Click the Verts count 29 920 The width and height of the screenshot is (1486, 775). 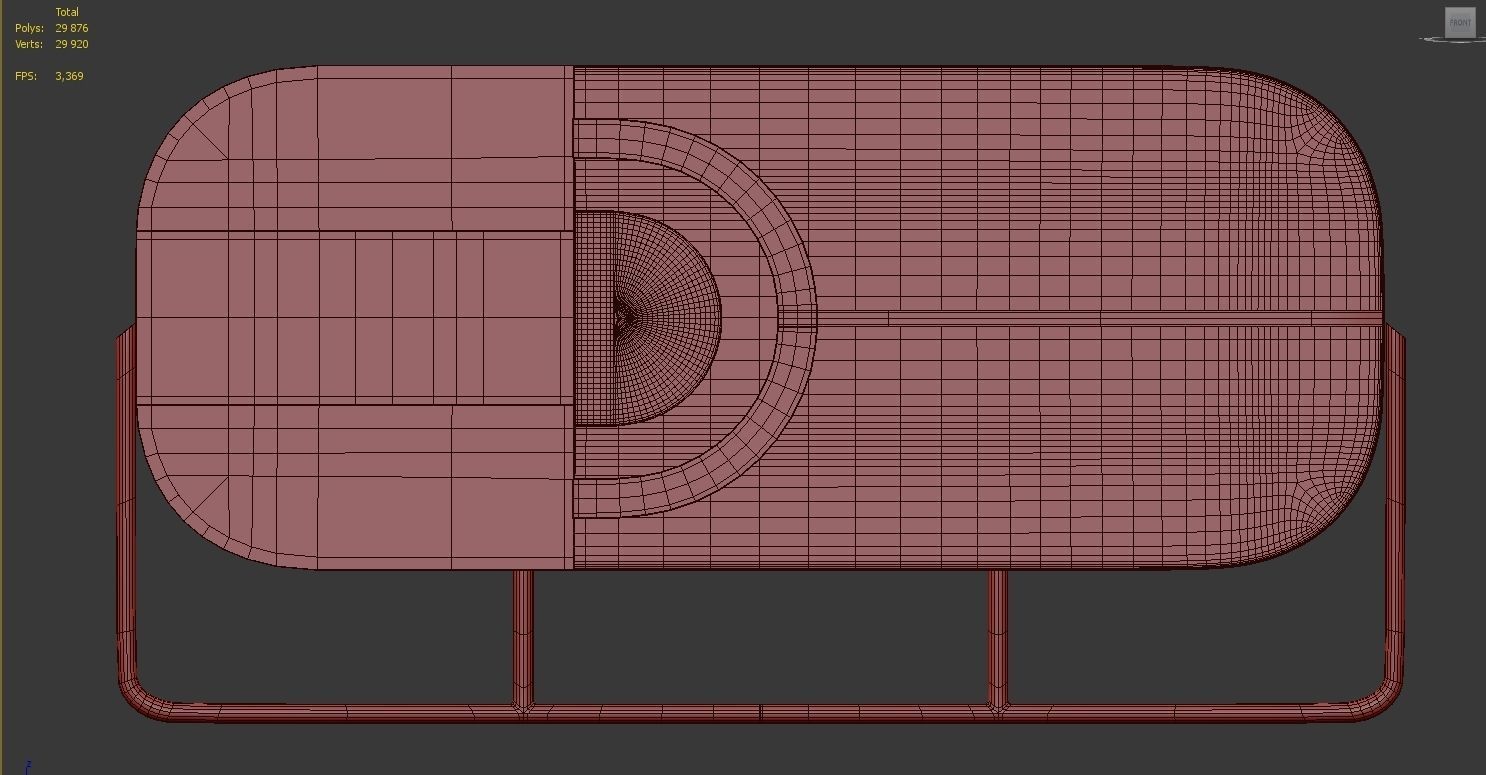[x=72, y=44]
